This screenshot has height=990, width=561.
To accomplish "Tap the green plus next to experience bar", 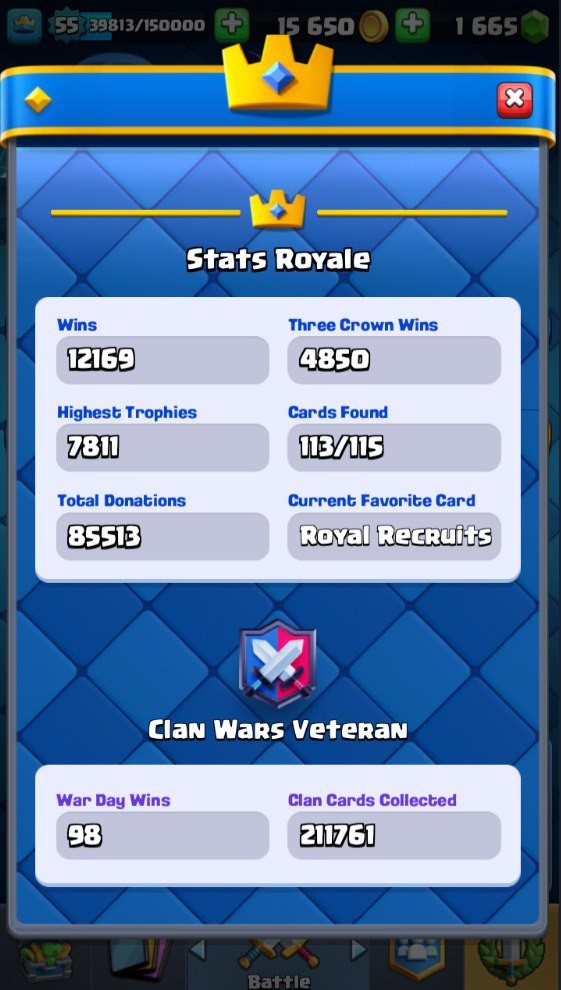I will [x=232, y=25].
